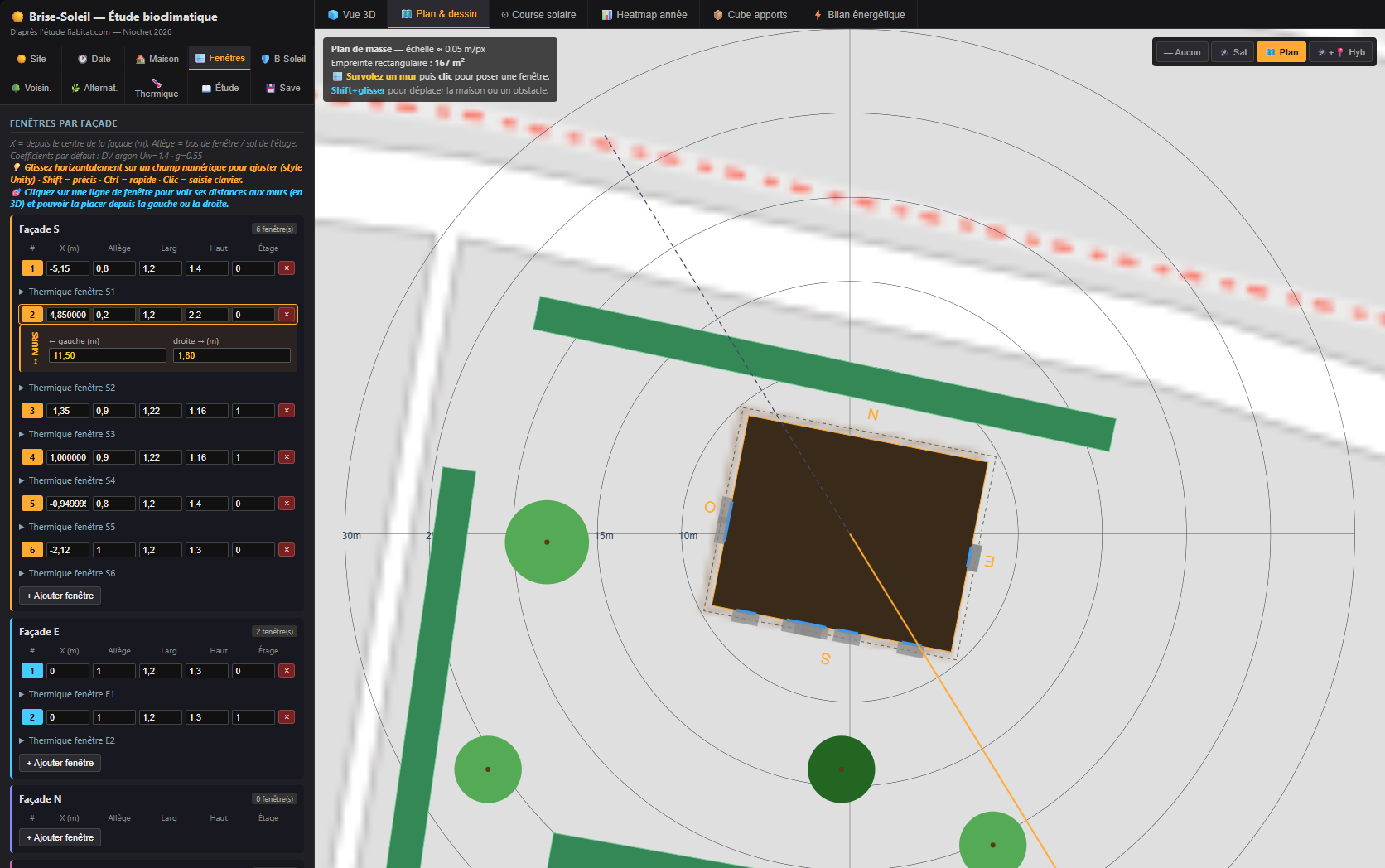
Task: Switch map background to Hyb
Action: pyautogui.click(x=1341, y=52)
